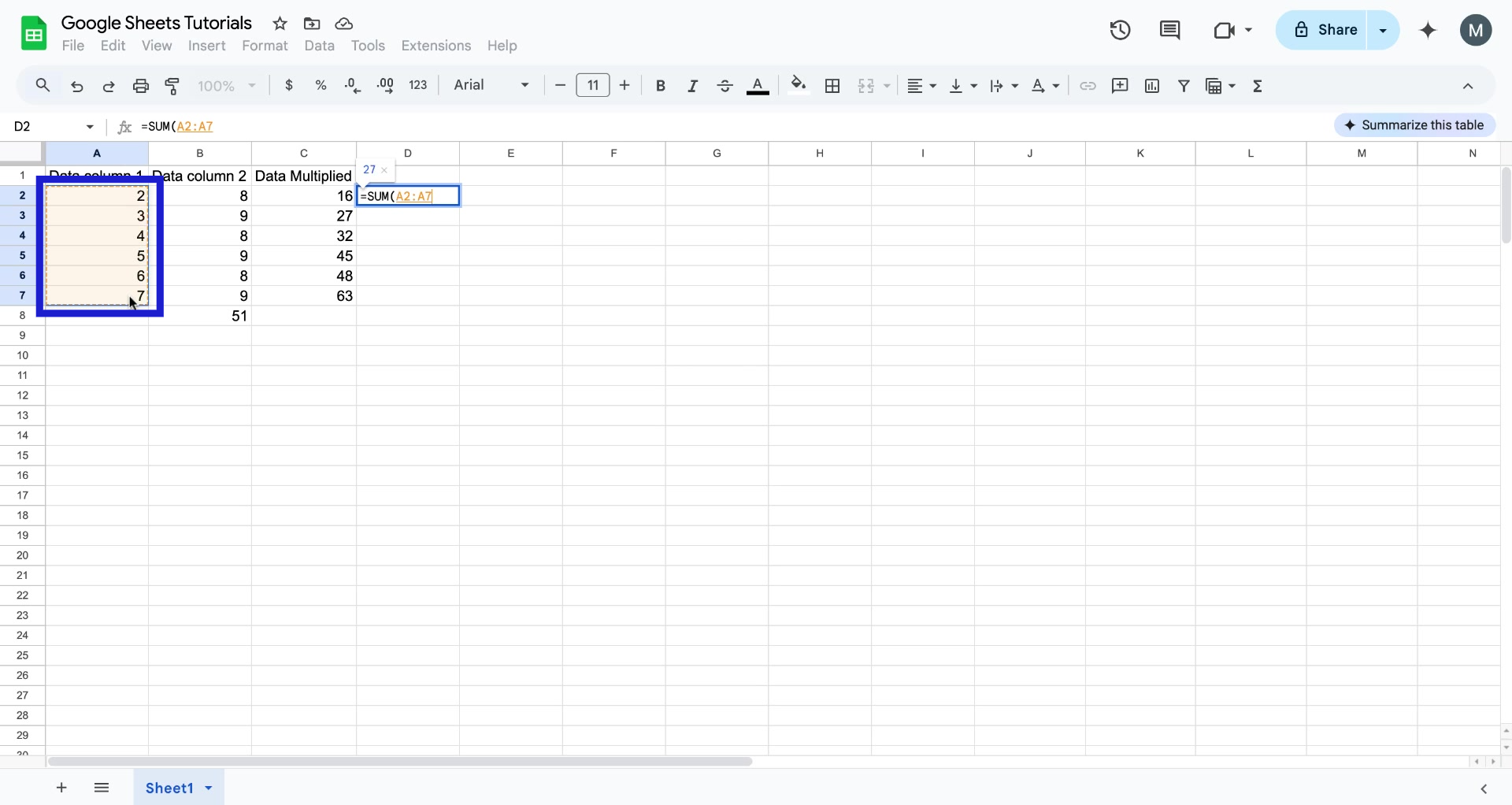The height and width of the screenshot is (805, 1512).
Task: Insert a chart using the chart icon
Action: coord(1152,86)
